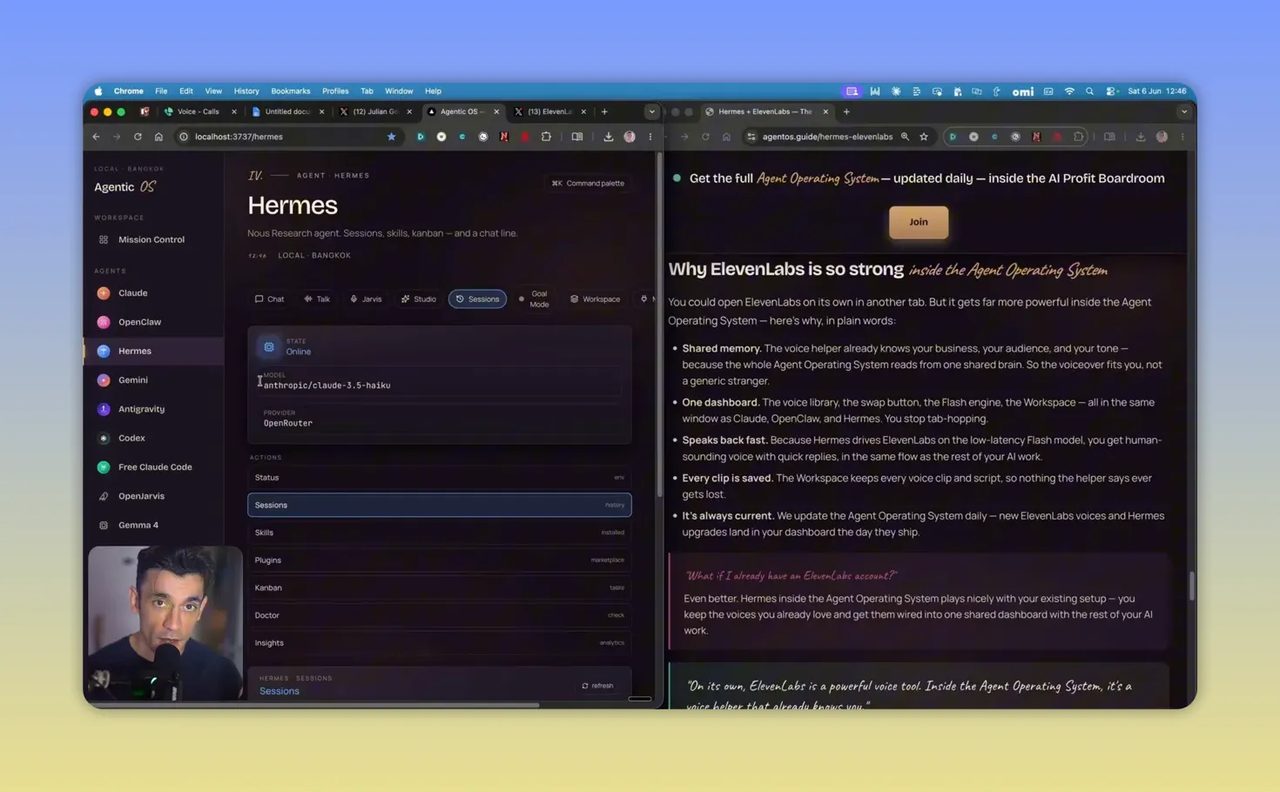Switch to the Chat tab
This screenshot has width=1280, height=792.
269,299
